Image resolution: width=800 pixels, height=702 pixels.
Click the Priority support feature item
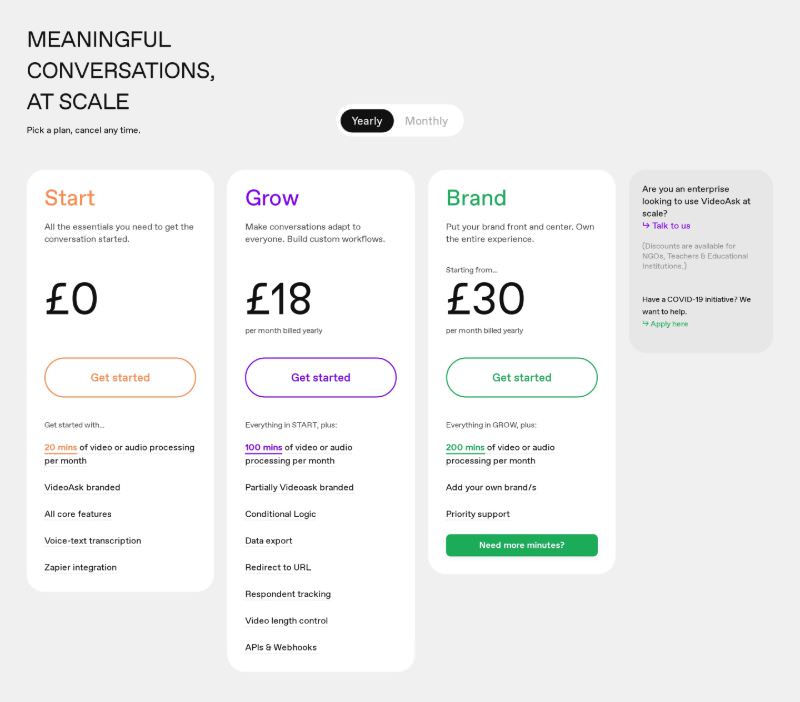[x=478, y=514]
